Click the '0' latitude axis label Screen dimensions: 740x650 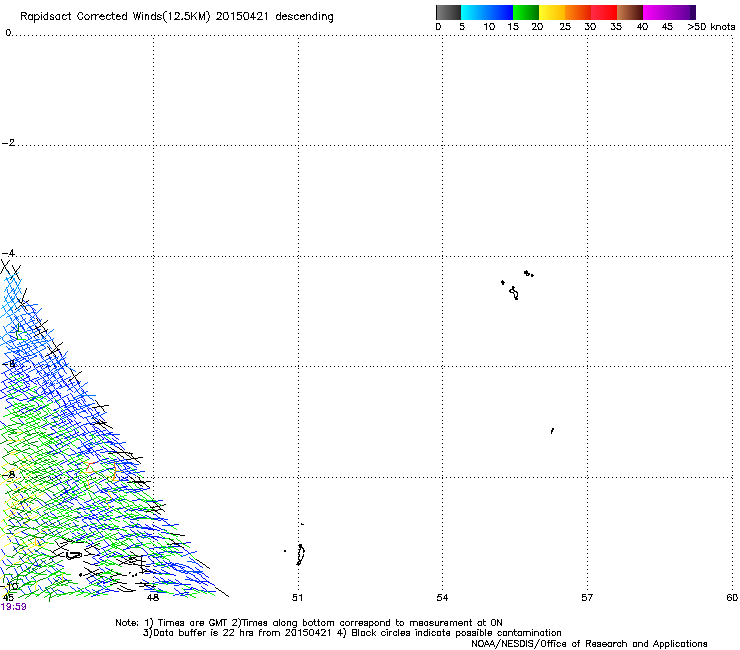[x=8, y=32]
